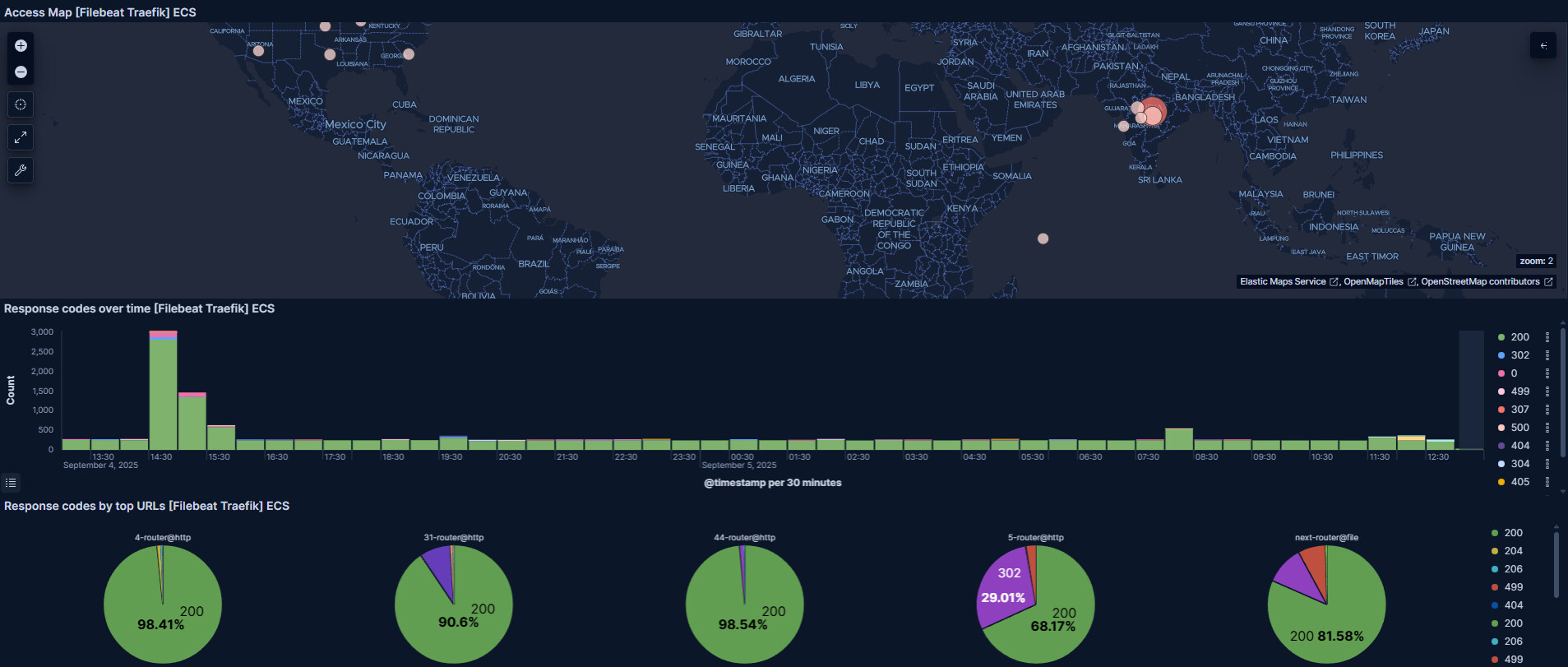Open the OpenMapTiles attribution link
Viewport: 1568px width, 667px height.
pyautogui.click(x=1373, y=282)
